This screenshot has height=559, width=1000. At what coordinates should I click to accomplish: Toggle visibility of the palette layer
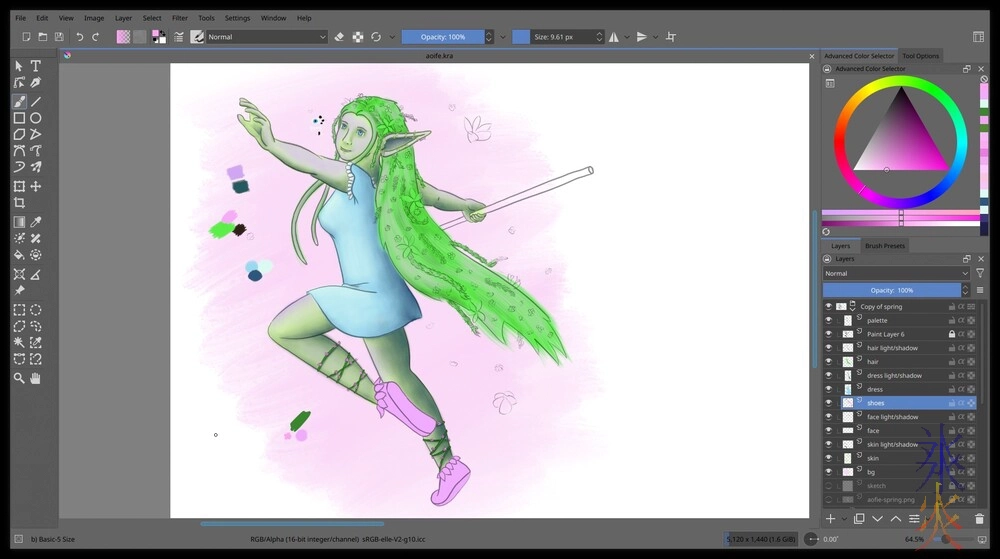(x=828, y=321)
